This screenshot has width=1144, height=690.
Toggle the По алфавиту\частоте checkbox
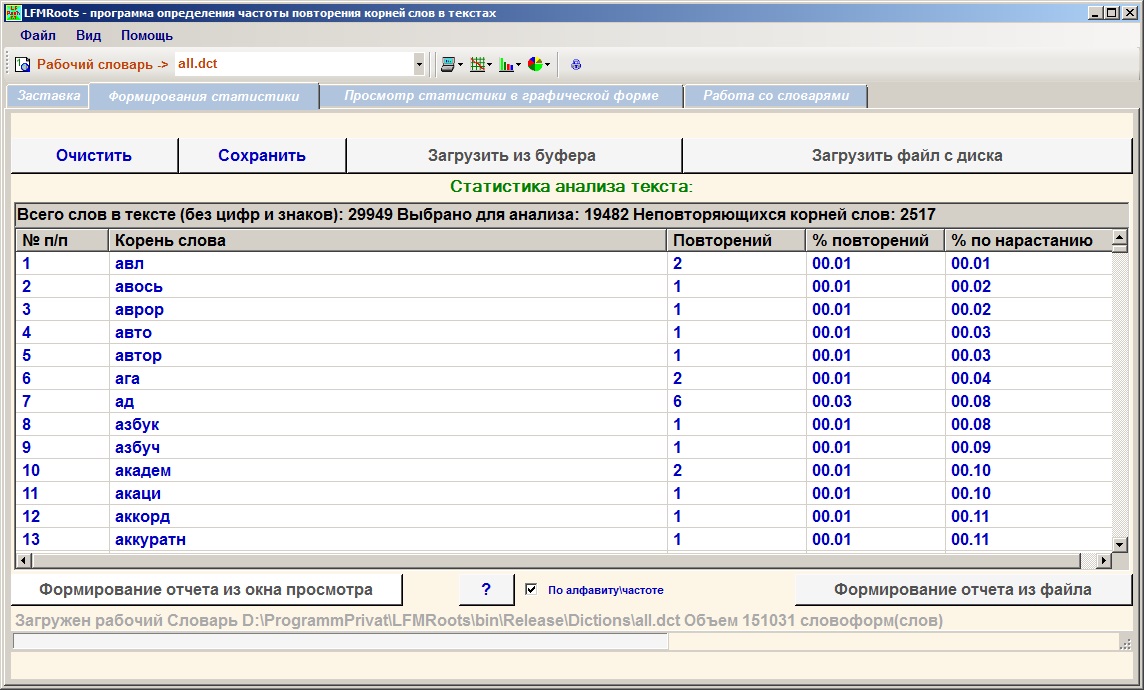[531, 589]
